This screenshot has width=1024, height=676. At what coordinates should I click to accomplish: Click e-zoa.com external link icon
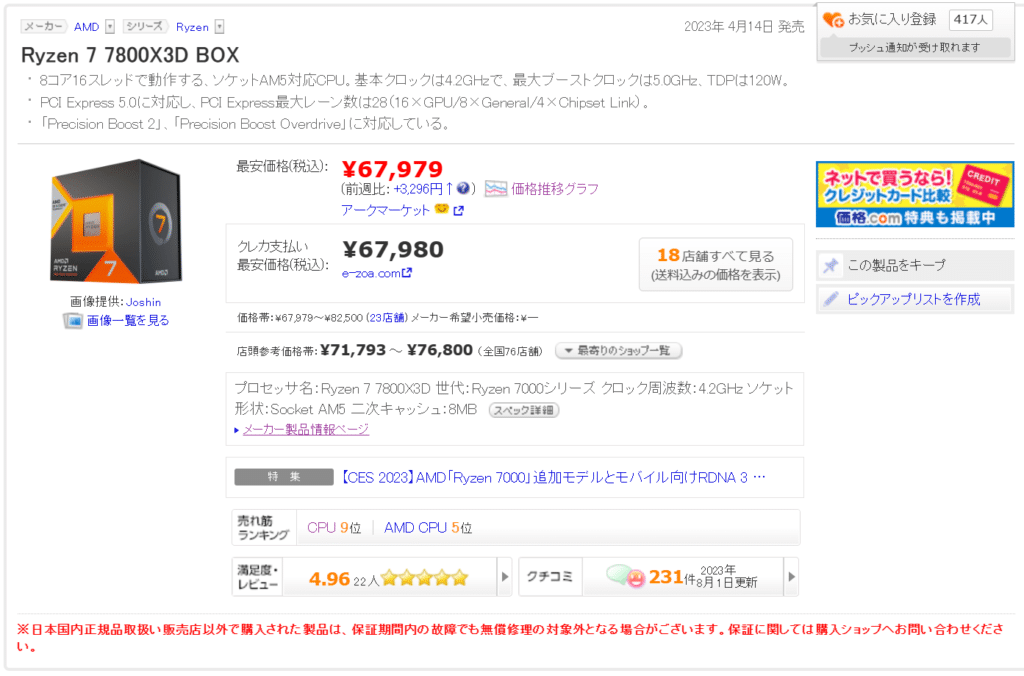(x=407, y=273)
